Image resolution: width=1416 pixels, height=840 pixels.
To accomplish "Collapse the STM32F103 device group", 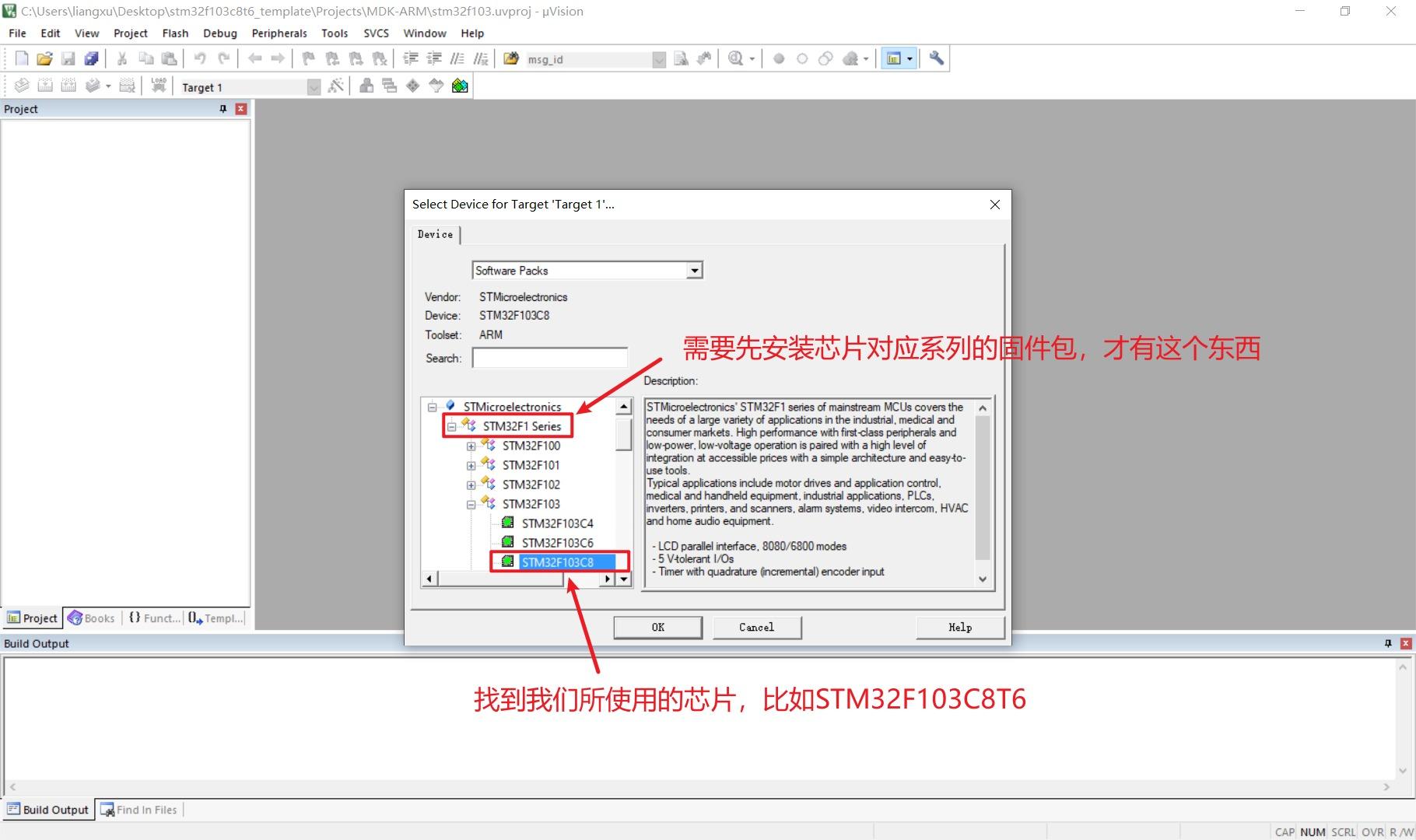I will pyautogui.click(x=471, y=504).
